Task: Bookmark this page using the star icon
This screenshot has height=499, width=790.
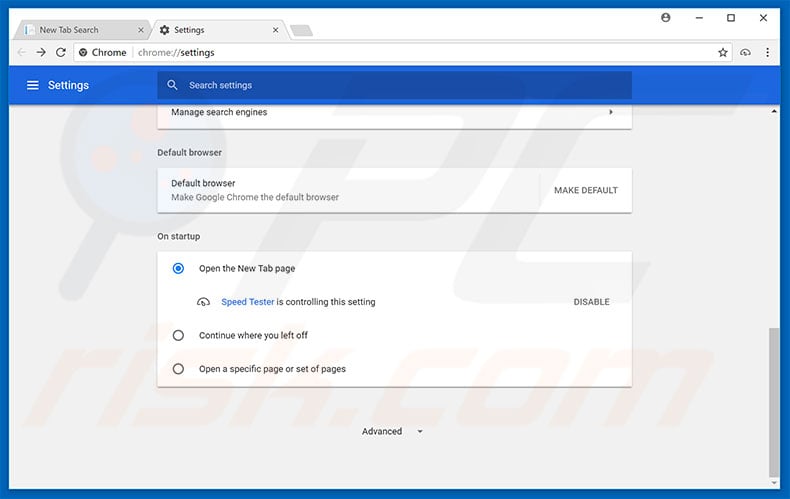Action: click(x=722, y=52)
